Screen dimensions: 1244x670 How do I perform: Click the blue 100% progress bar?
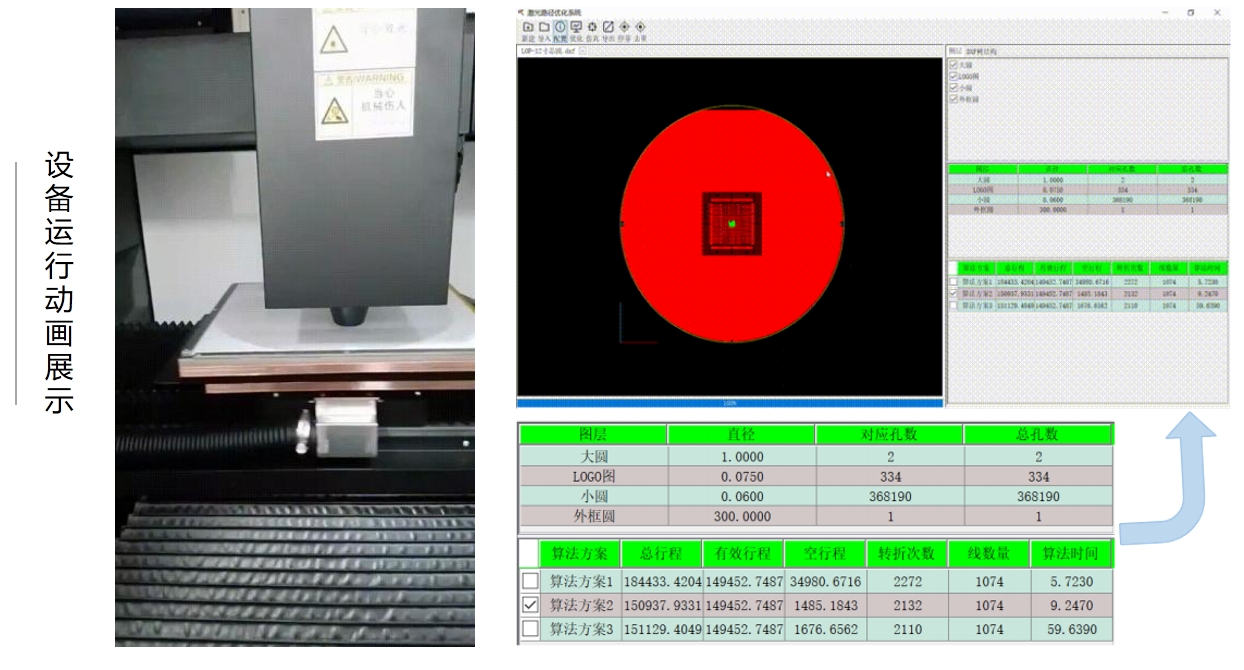[x=729, y=403]
